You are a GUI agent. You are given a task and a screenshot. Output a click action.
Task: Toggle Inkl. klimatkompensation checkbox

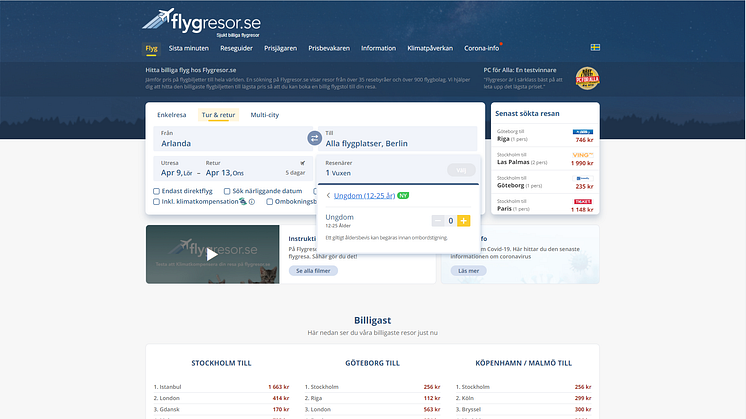point(156,201)
